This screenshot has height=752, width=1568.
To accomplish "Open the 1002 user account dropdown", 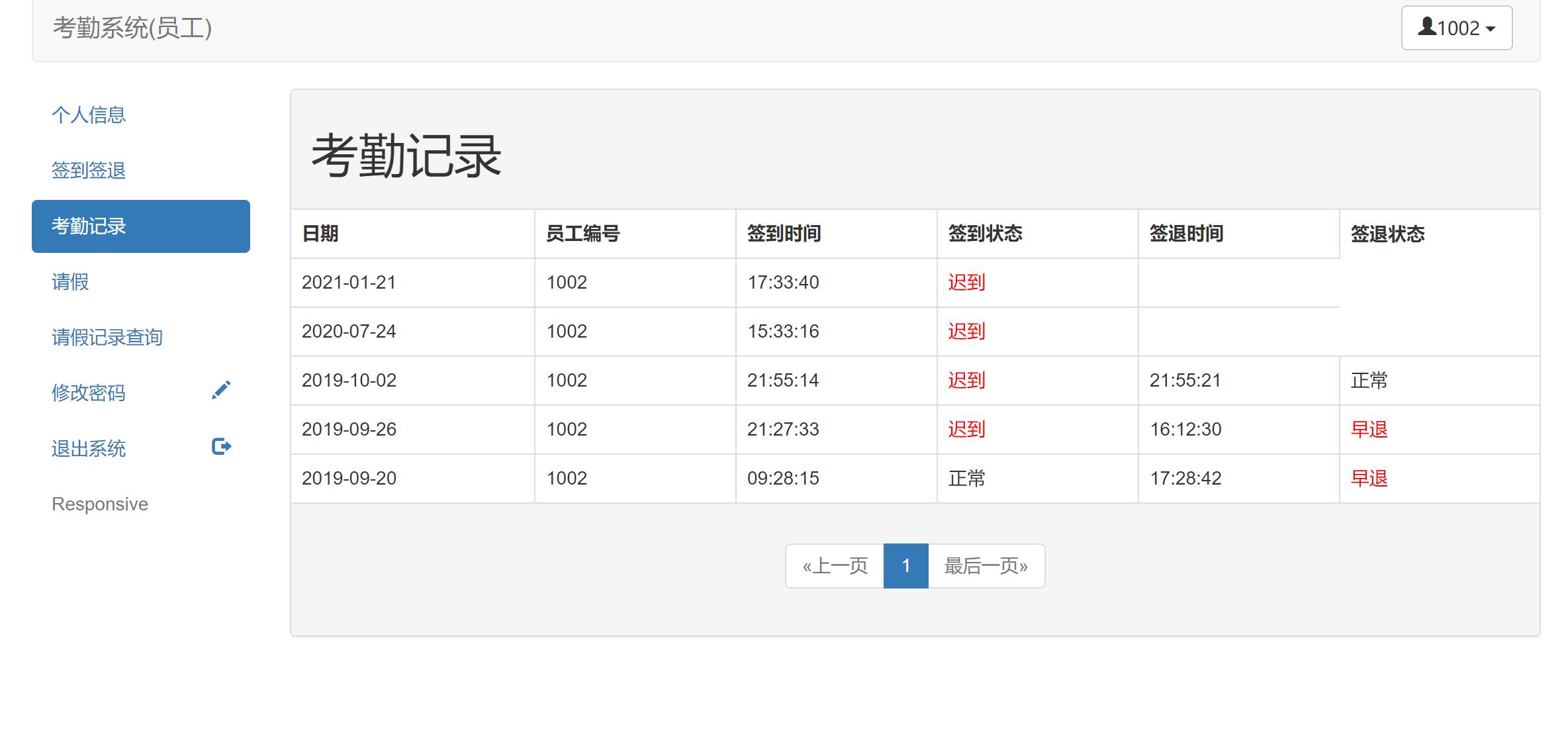I will pyautogui.click(x=1455, y=28).
